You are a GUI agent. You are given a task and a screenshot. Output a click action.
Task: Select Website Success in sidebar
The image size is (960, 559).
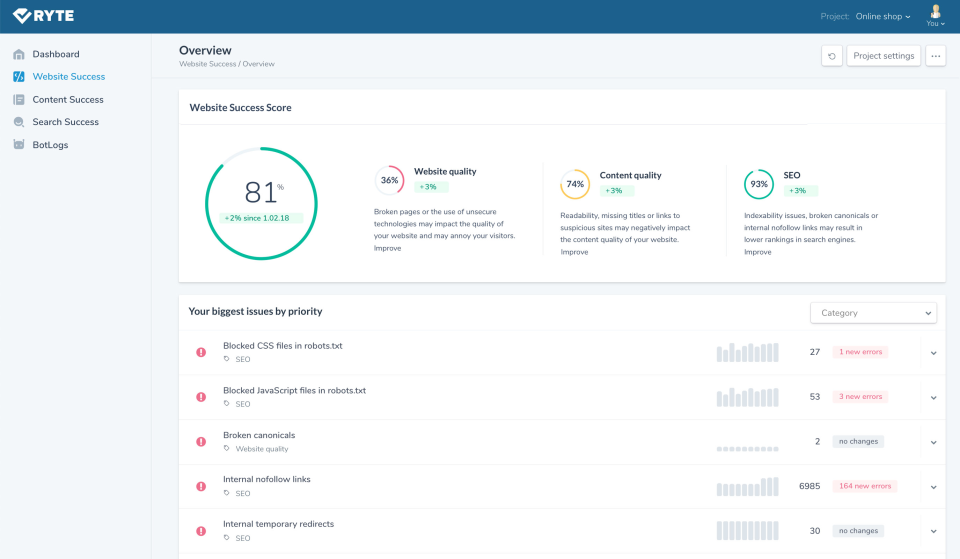(68, 77)
